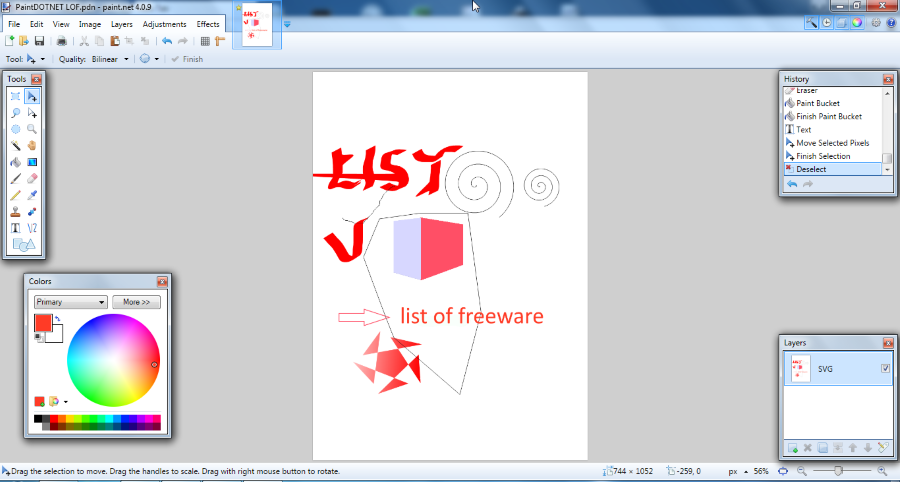Click the open image thumbnail tab
The width and height of the screenshot is (900, 482).
coord(257,25)
